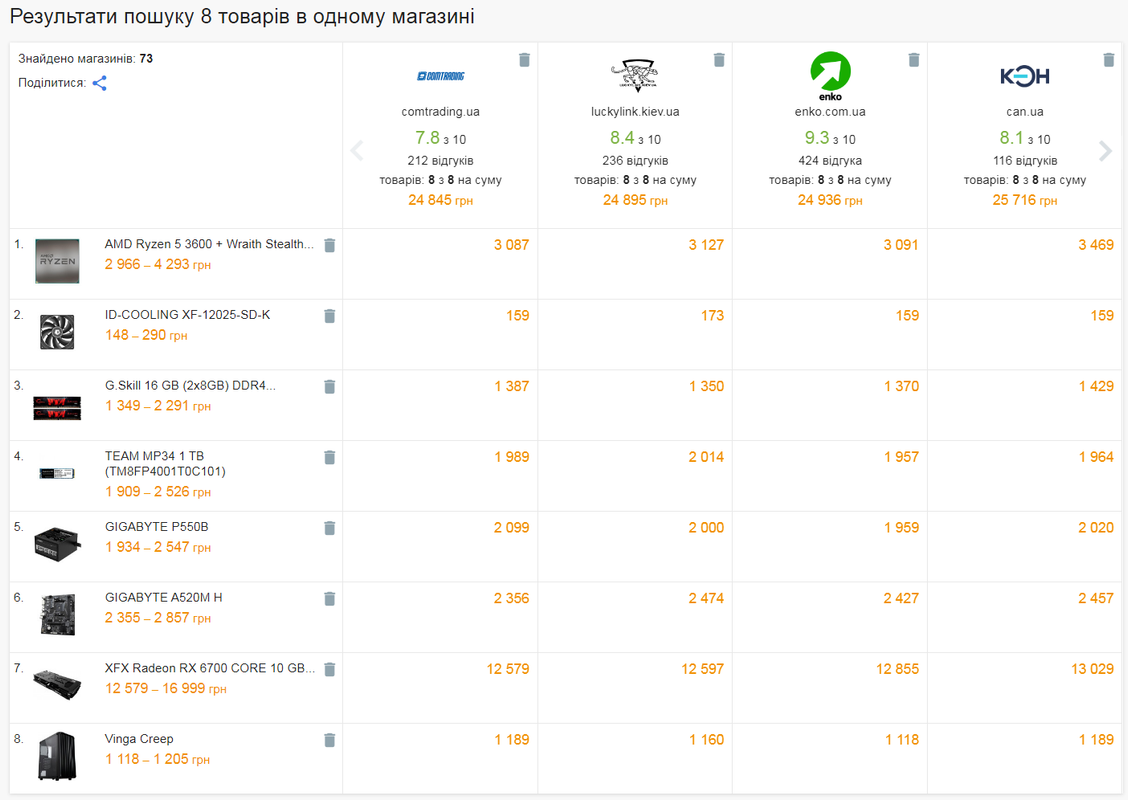
Task: Open enko.com.ua store name link
Action: [830, 112]
